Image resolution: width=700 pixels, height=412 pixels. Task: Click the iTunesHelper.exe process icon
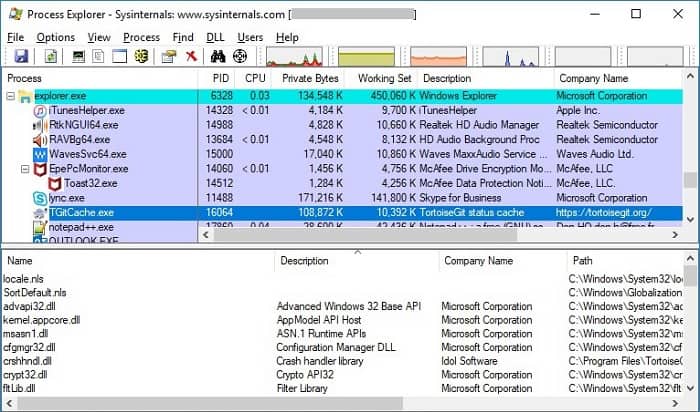click(40, 110)
